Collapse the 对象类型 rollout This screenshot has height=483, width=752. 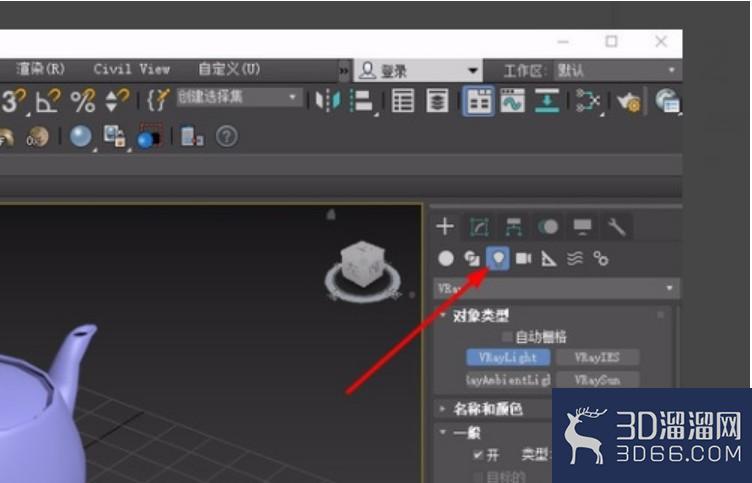[x=480, y=316]
